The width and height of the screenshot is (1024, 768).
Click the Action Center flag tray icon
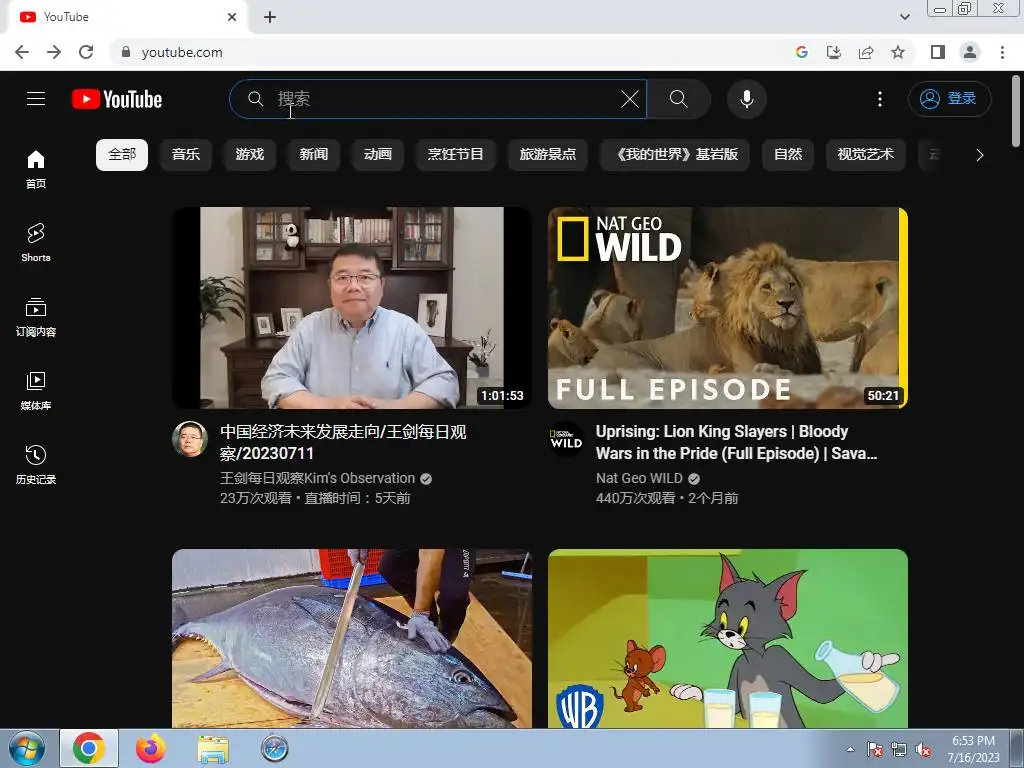point(874,750)
